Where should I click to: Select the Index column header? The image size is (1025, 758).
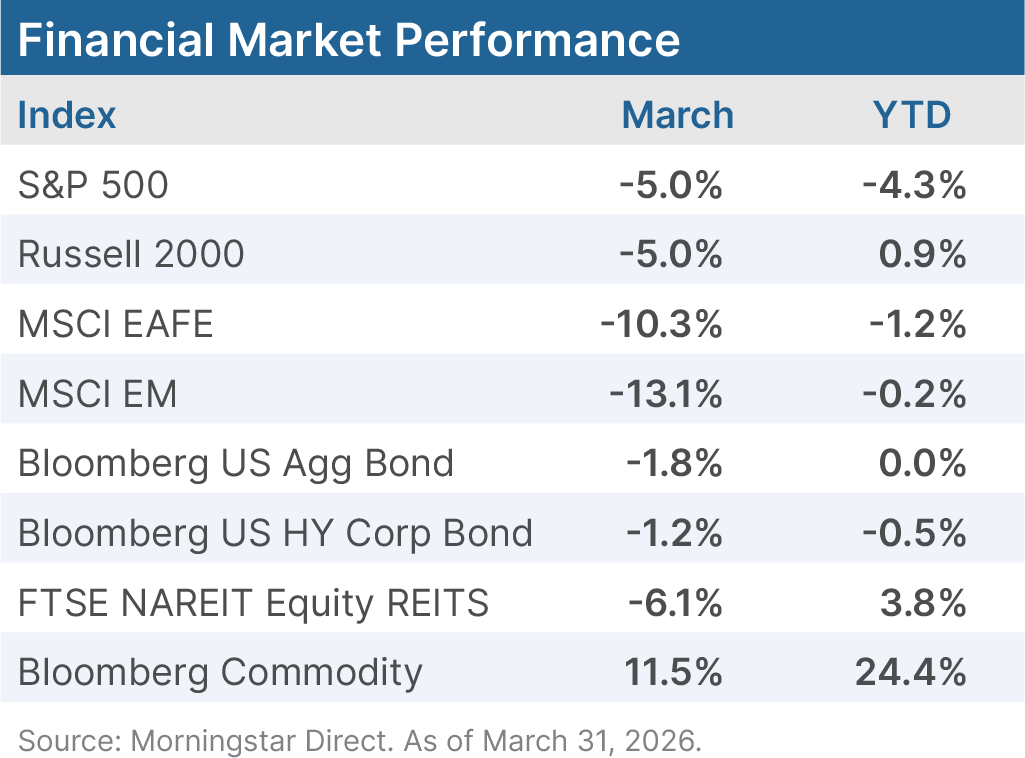[67, 115]
